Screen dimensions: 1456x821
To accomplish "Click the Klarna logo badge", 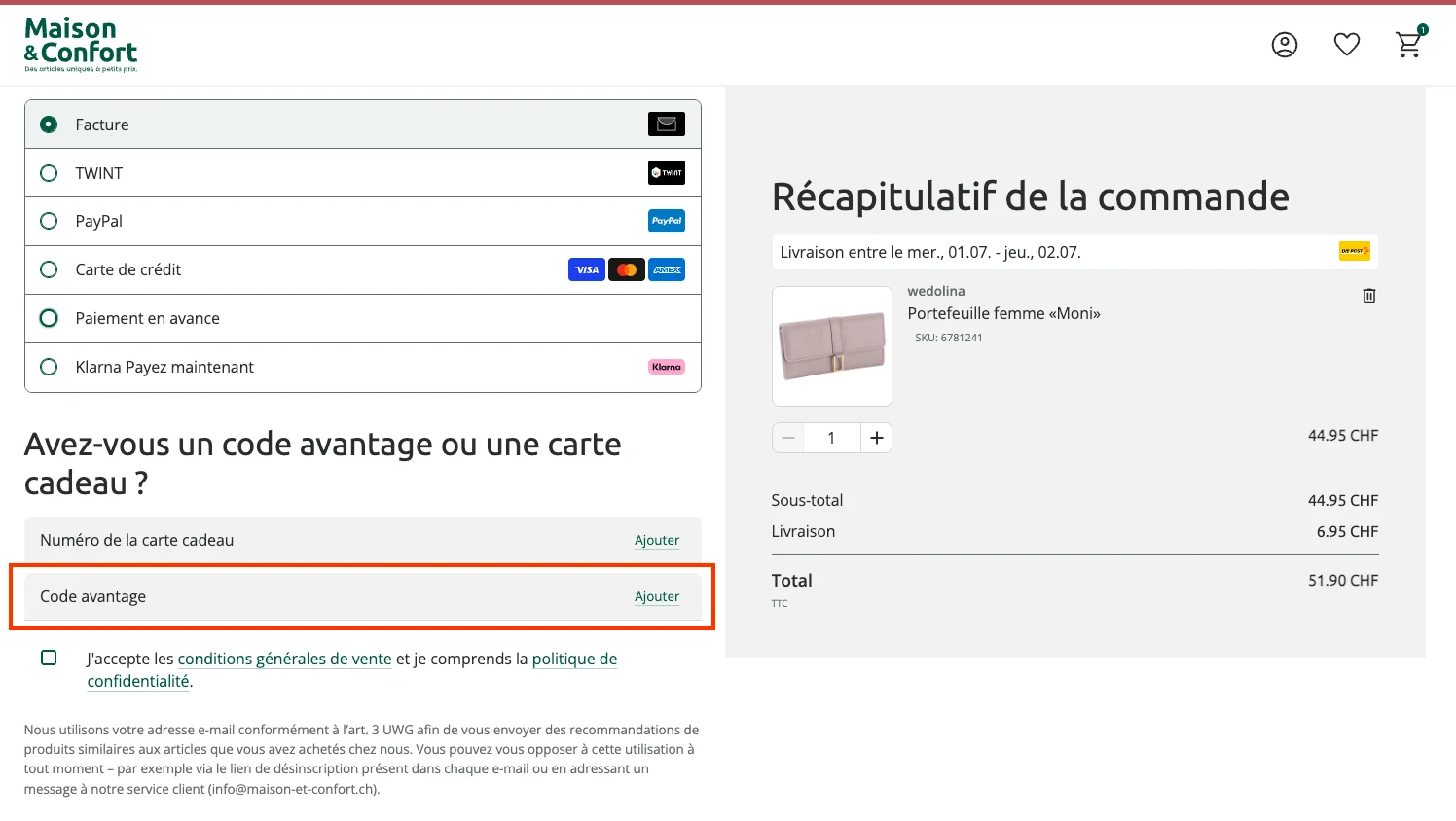I will 667,367.
